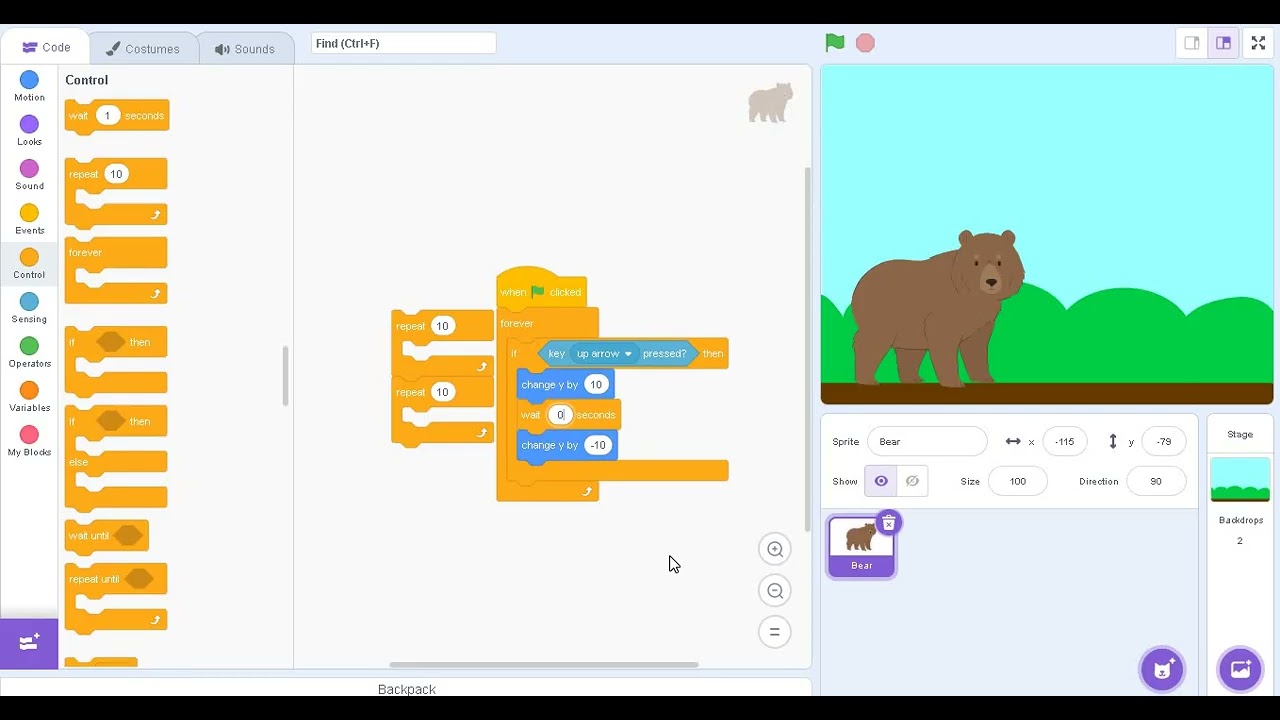Select the Control block category
This screenshot has width=1280, height=720.
[x=29, y=264]
